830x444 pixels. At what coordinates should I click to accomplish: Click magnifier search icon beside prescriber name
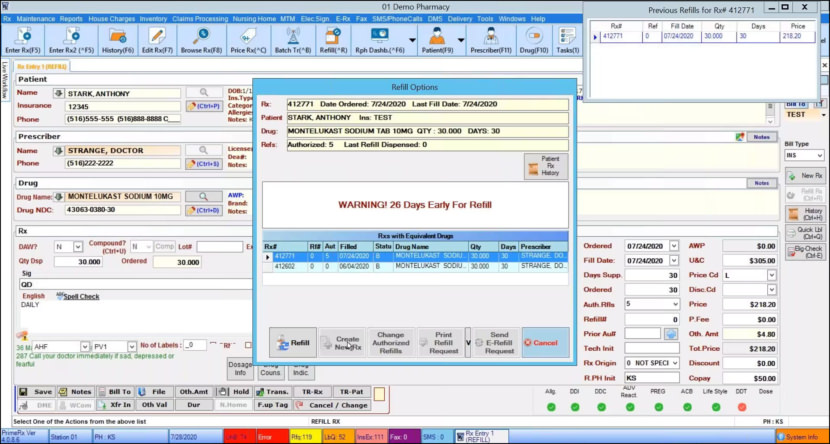(x=204, y=150)
